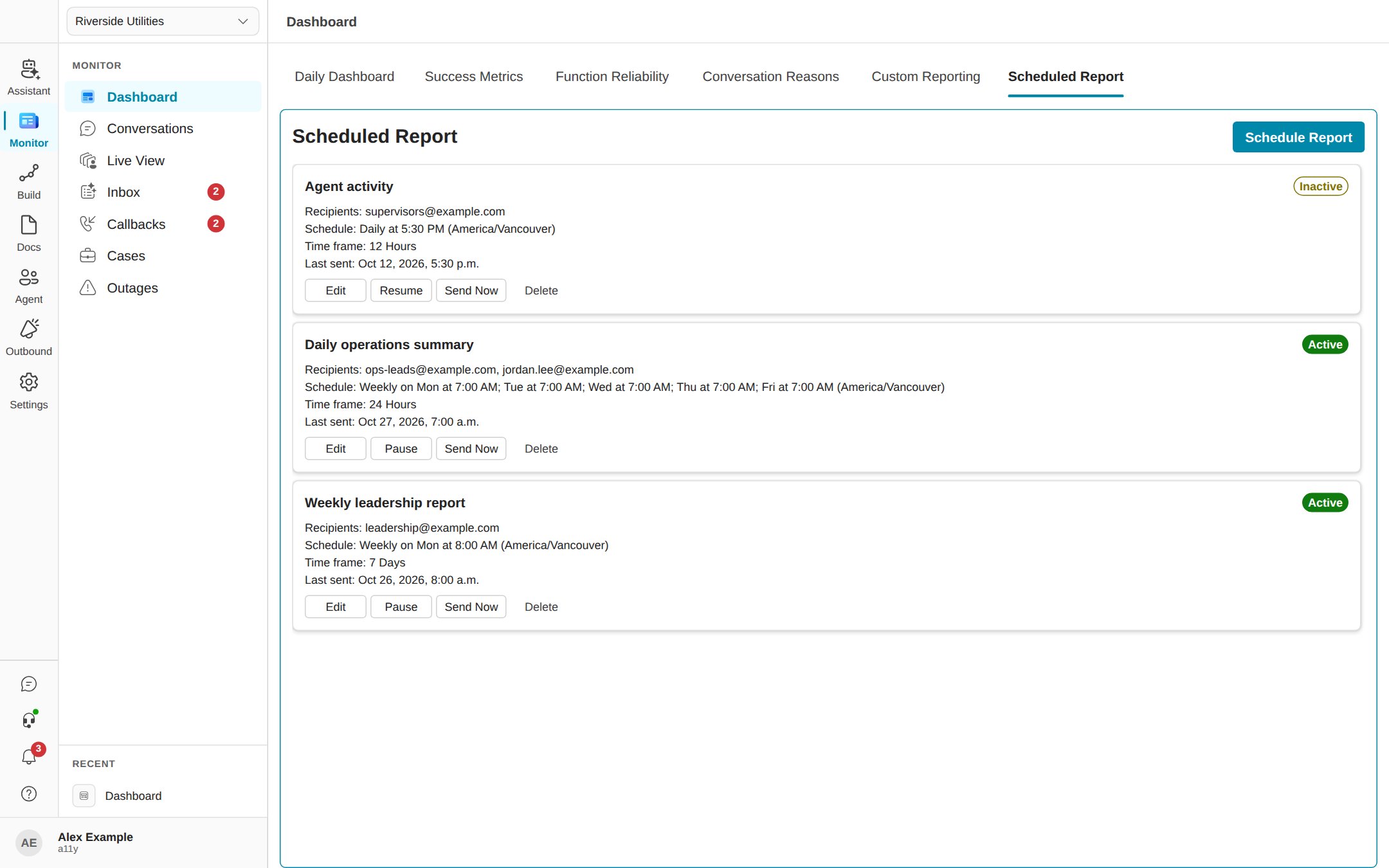This screenshot has width=1389, height=868.
Task: Switch to the Daily Dashboard tab
Action: [x=344, y=77]
